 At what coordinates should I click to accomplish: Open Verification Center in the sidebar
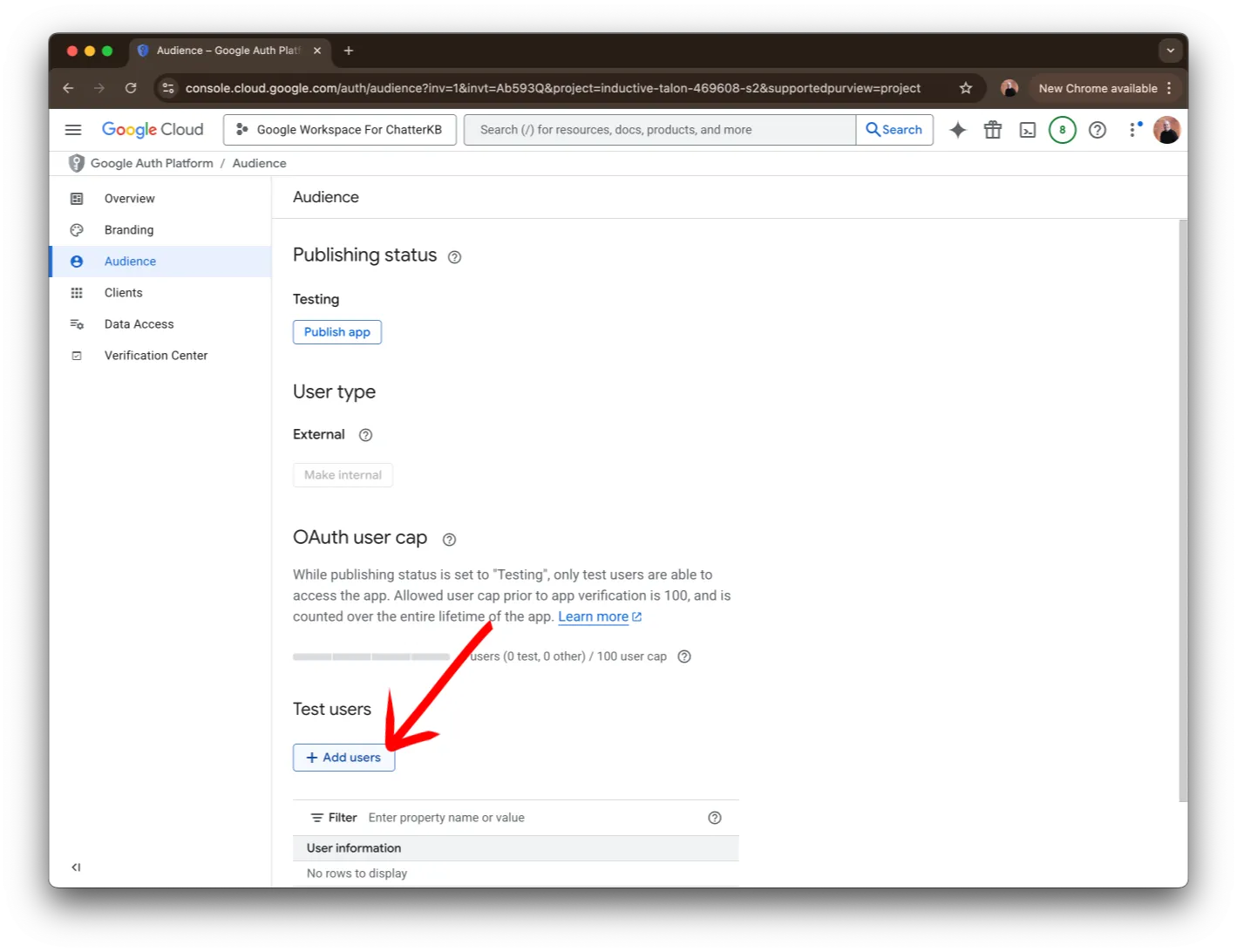pyautogui.click(x=160, y=356)
